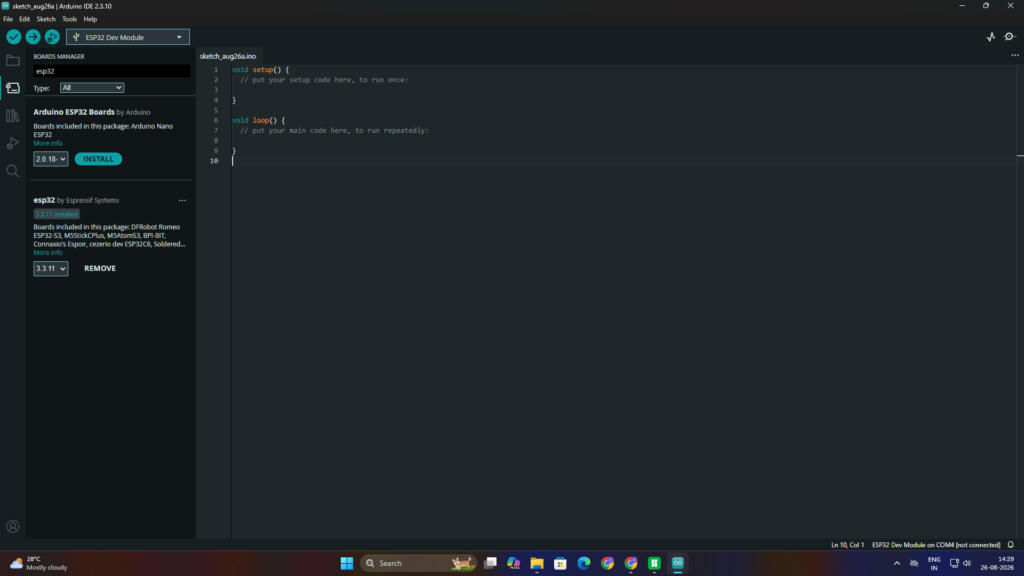Click the void loop() code line
The width and height of the screenshot is (1024, 576).
click(x=259, y=120)
